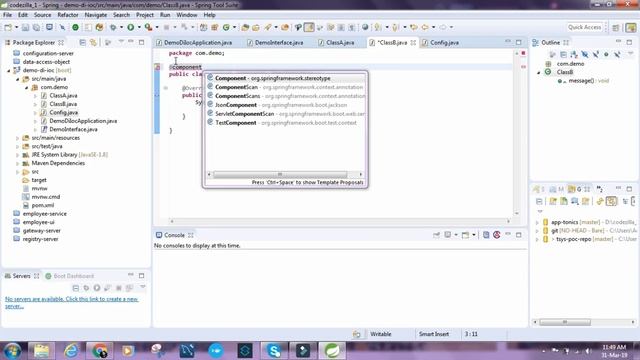Select the JsonComponent proposal
640x360 pixels.
tap(285, 105)
